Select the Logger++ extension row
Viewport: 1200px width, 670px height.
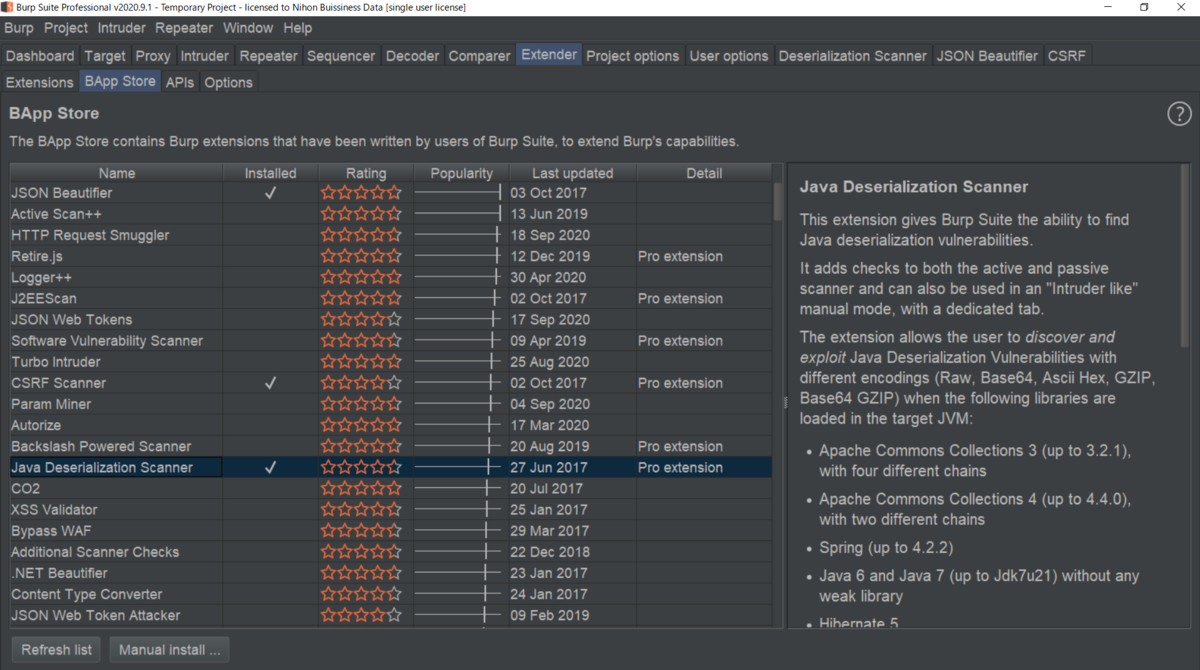coord(391,278)
